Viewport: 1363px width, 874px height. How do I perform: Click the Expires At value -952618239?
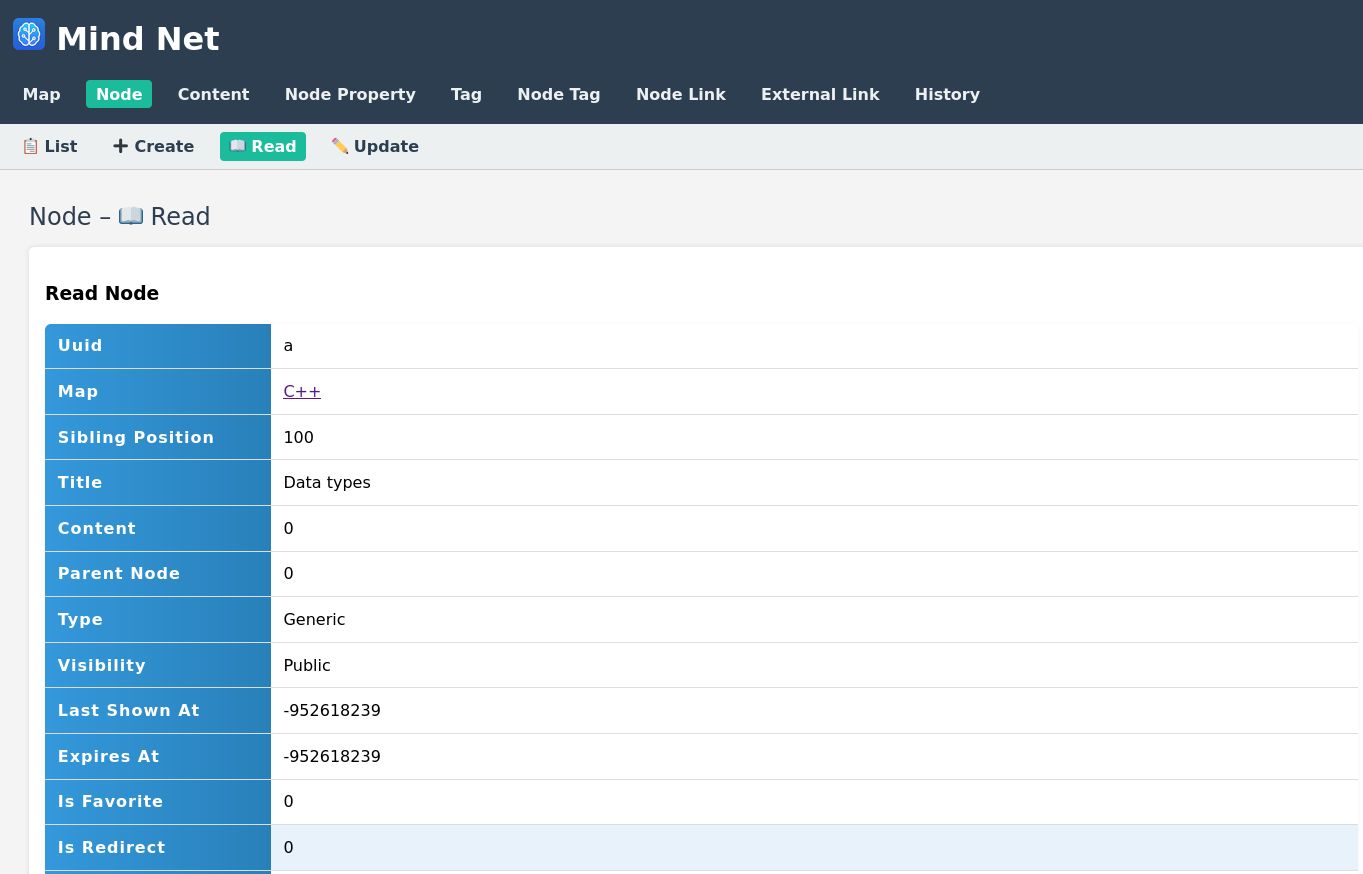tap(332, 756)
